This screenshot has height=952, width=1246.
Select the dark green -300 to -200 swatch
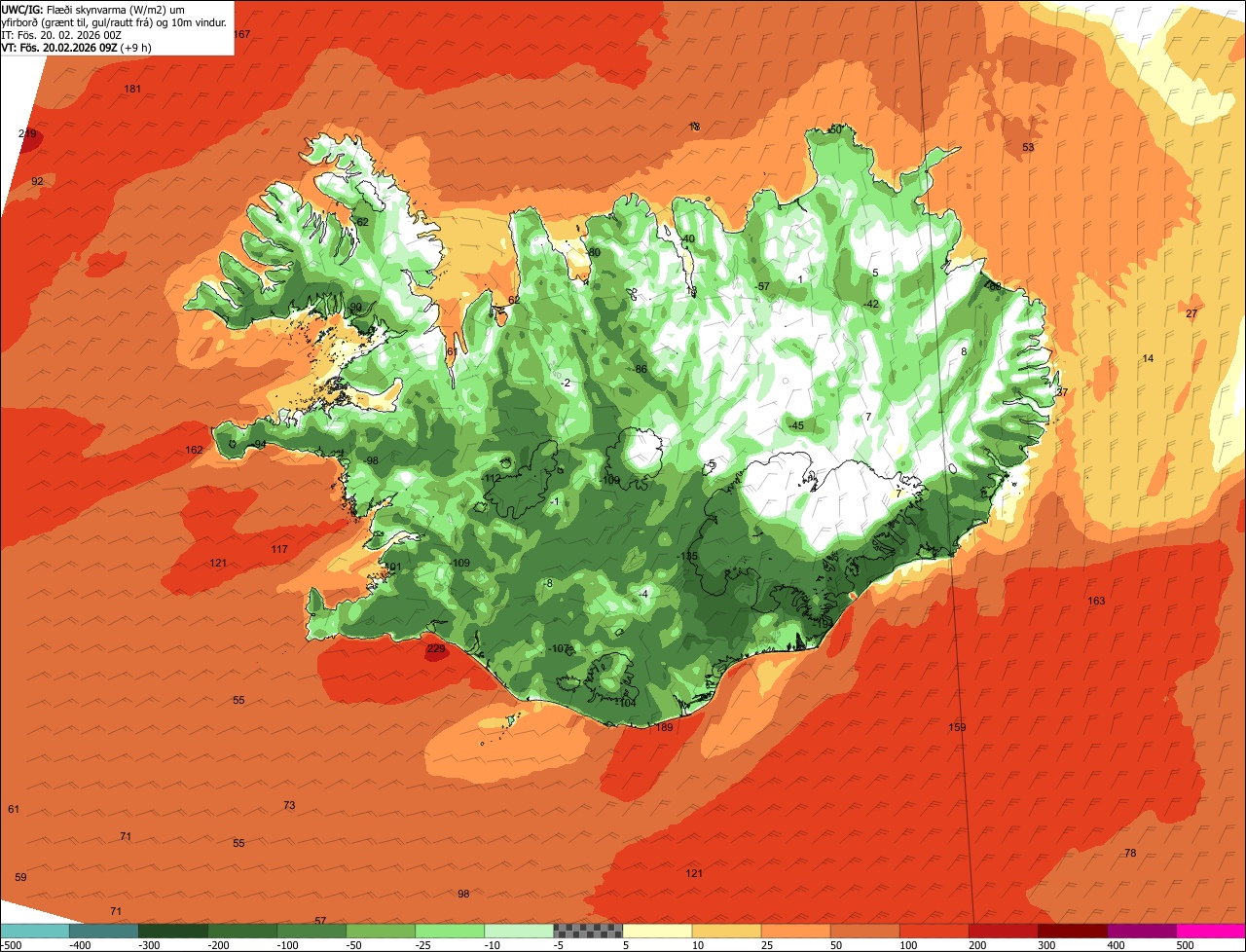tap(172, 931)
